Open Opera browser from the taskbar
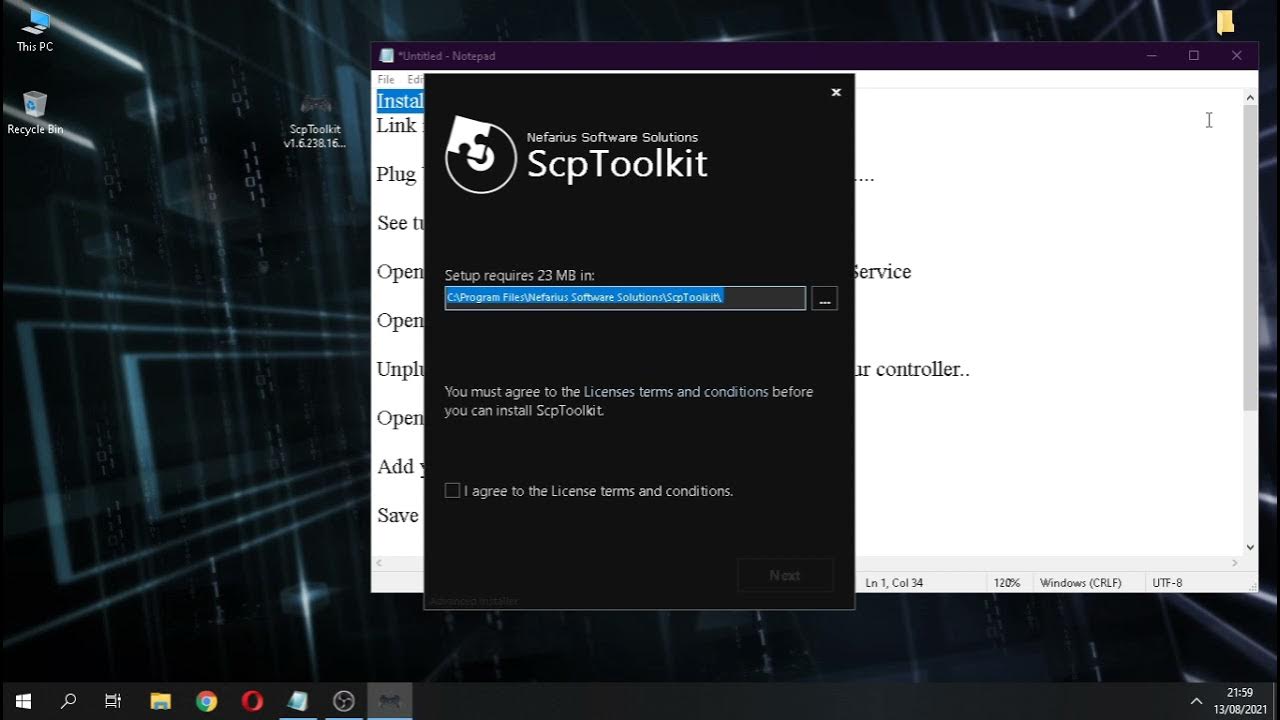Image resolution: width=1280 pixels, height=720 pixels. [x=252, y=701]
